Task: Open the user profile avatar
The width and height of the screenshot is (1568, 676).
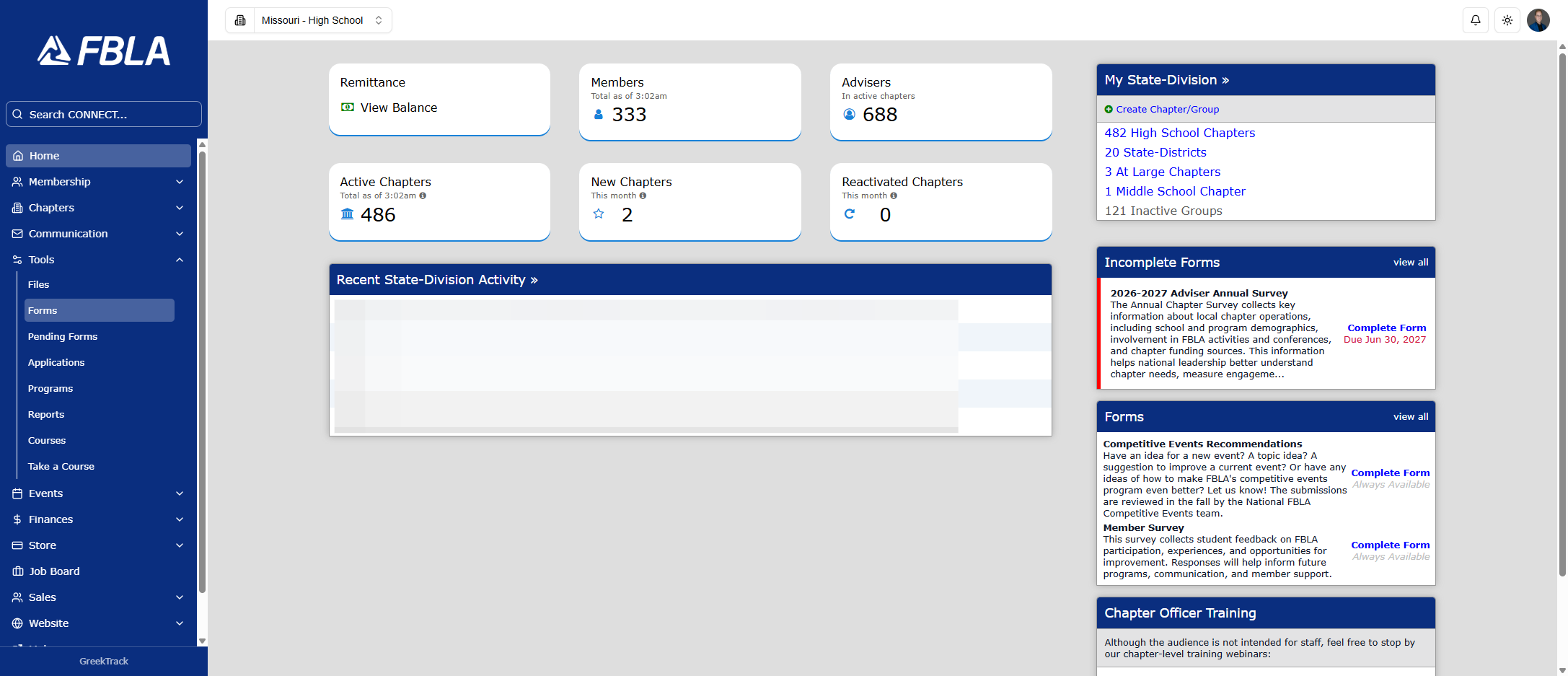Action: point(1538,20)
